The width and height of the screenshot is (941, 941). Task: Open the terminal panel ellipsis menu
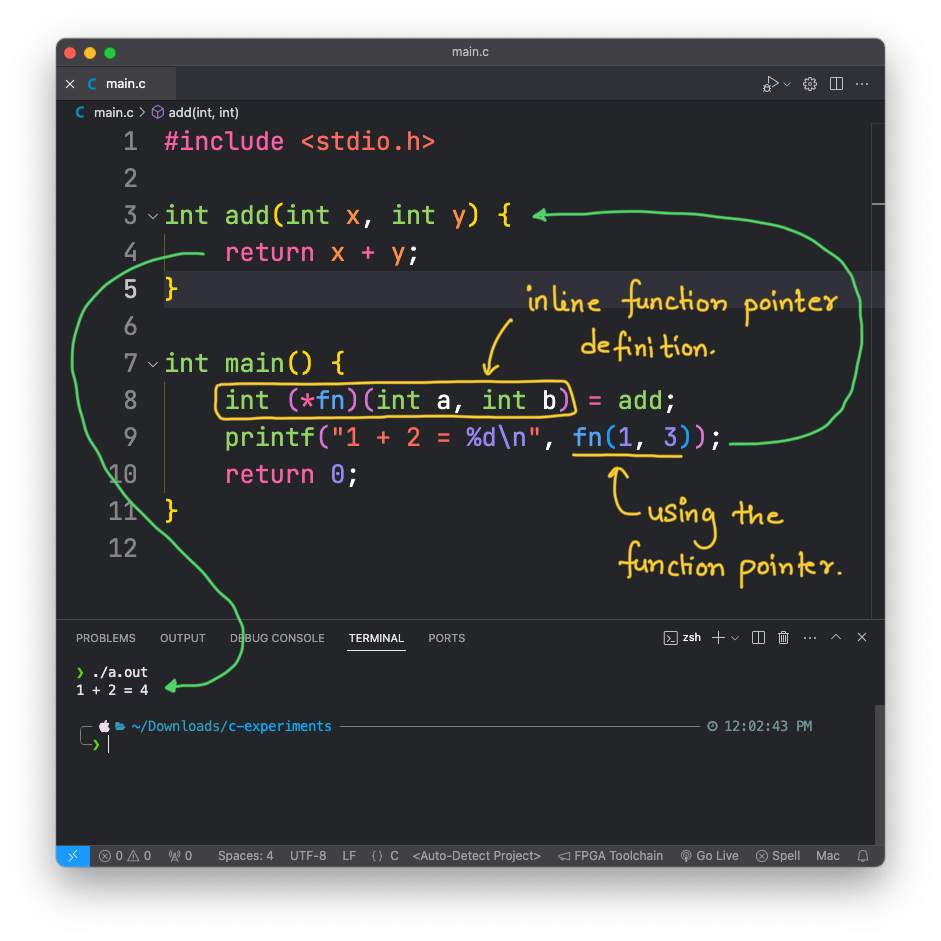810,637
